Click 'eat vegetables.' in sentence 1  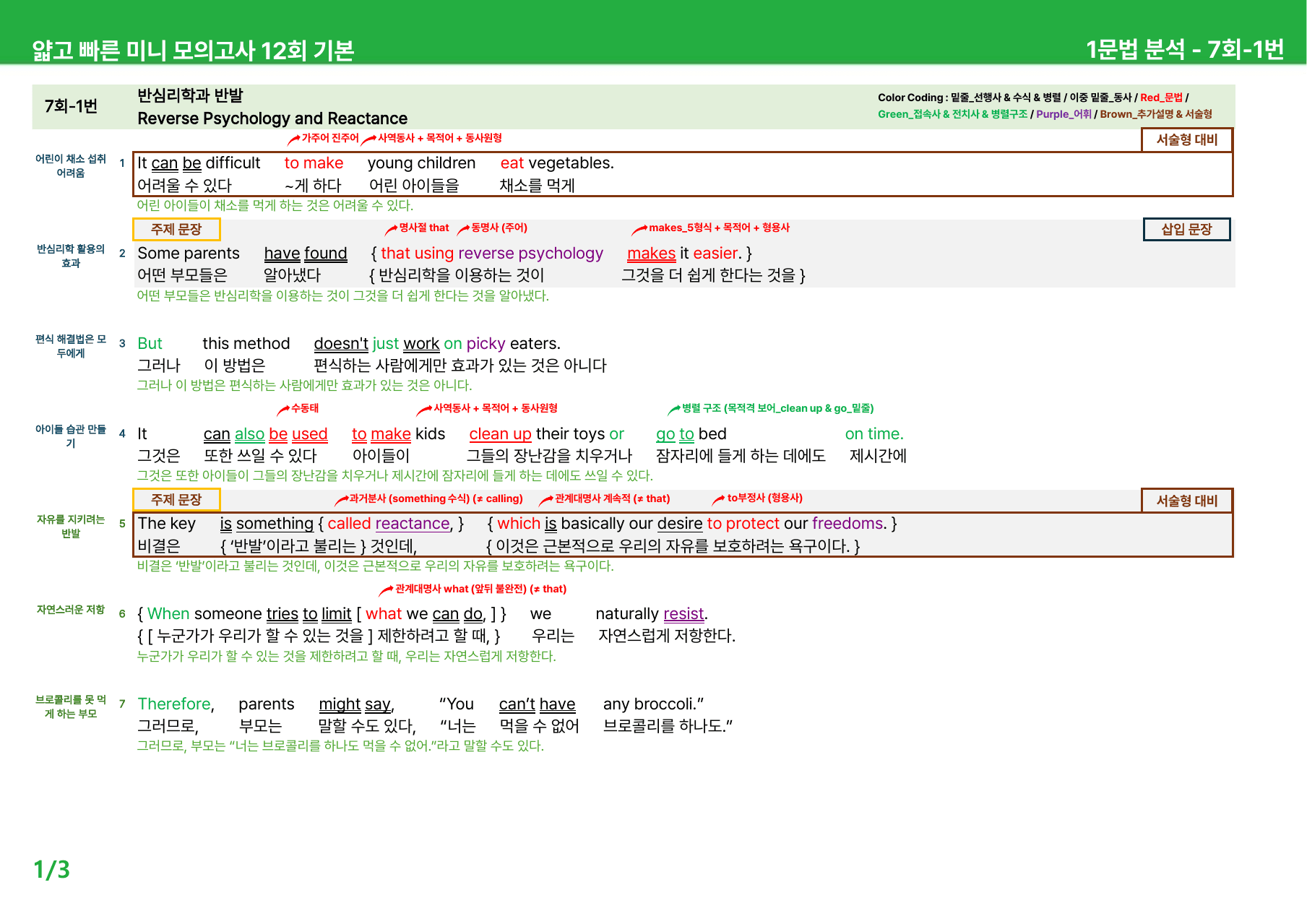(557, 163)
